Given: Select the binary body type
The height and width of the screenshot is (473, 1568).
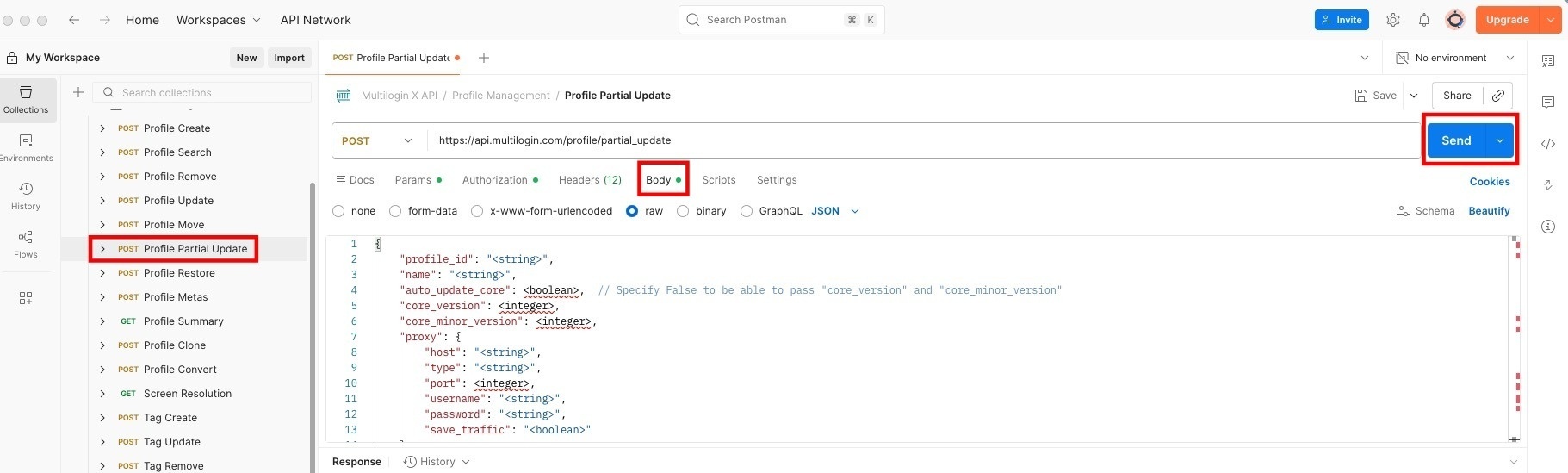Looking at the screenshot, I should pyautogui.click(x=683, y=211).
